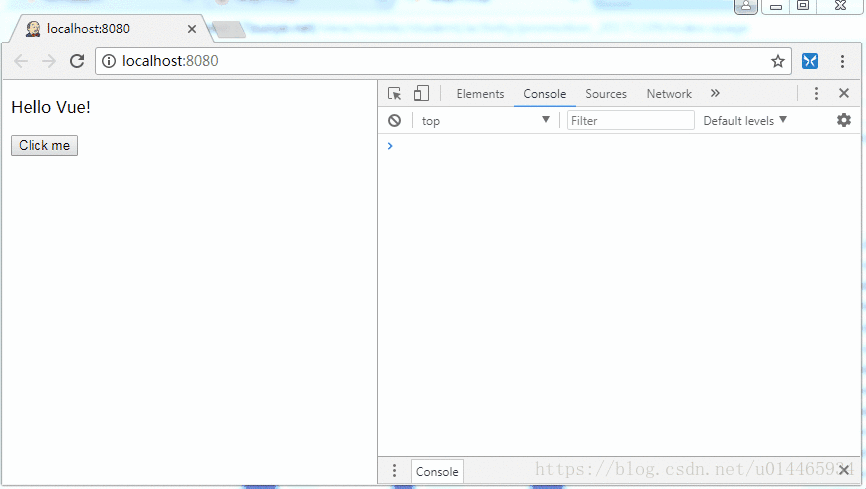Reload the localhost:8080 page
Viewport: 866px width, 489px height.
(77, 61)
